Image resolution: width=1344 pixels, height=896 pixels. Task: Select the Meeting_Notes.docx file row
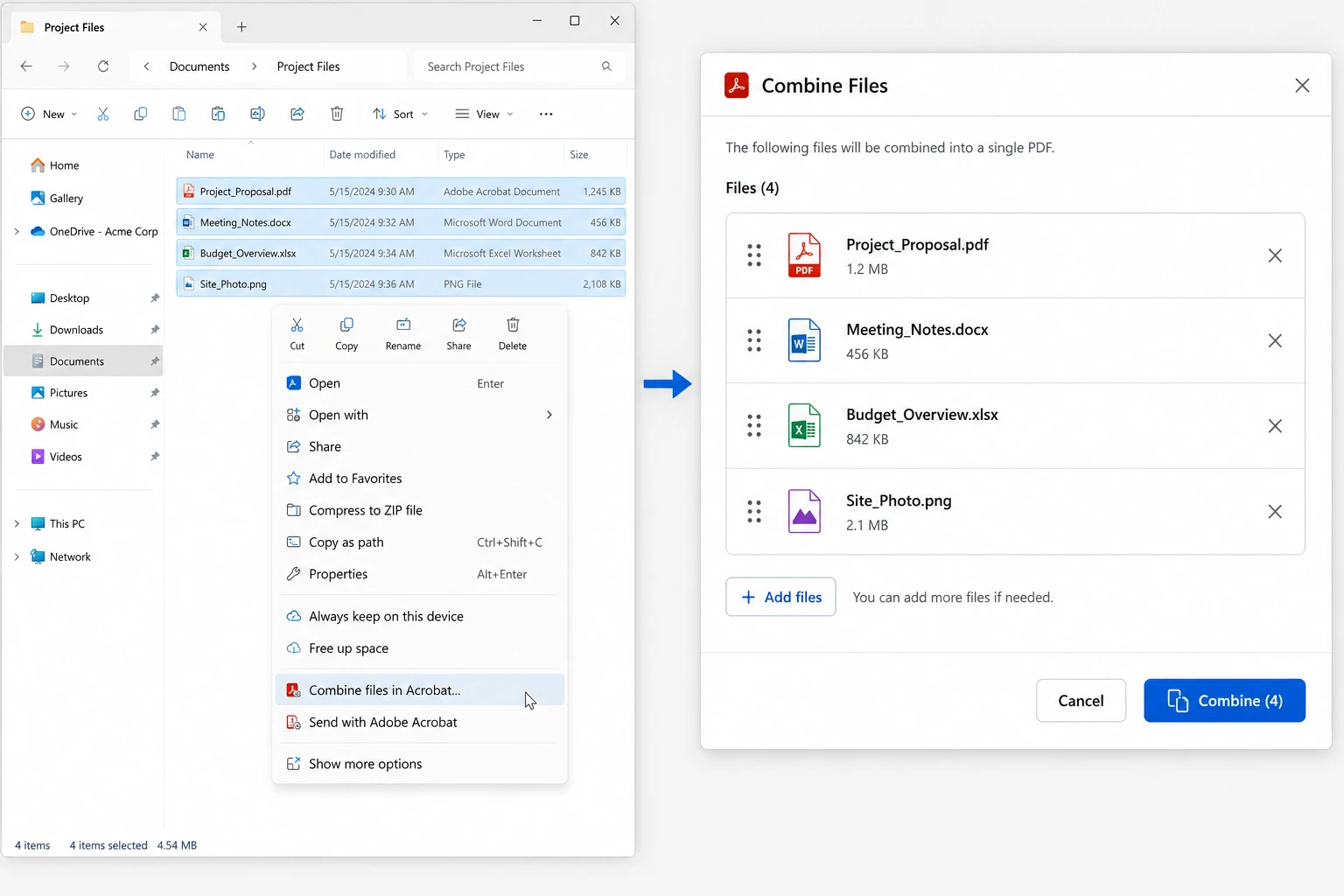[401, 222]
